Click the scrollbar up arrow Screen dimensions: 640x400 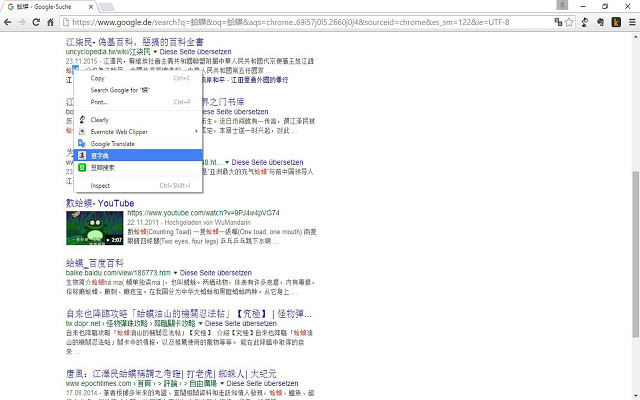tap(636, 36)
